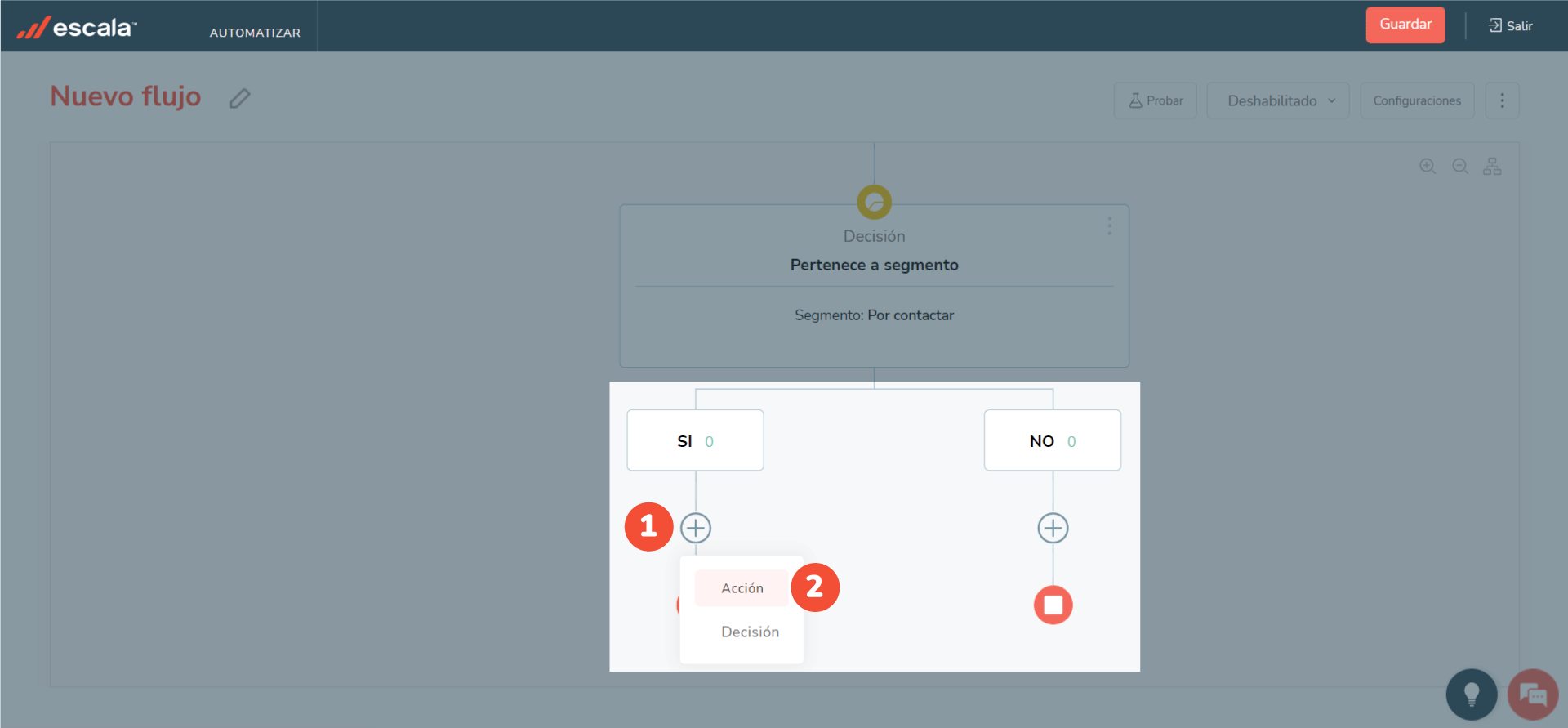
Task: Open the chat support bubble
Action: click(1533, 695)
